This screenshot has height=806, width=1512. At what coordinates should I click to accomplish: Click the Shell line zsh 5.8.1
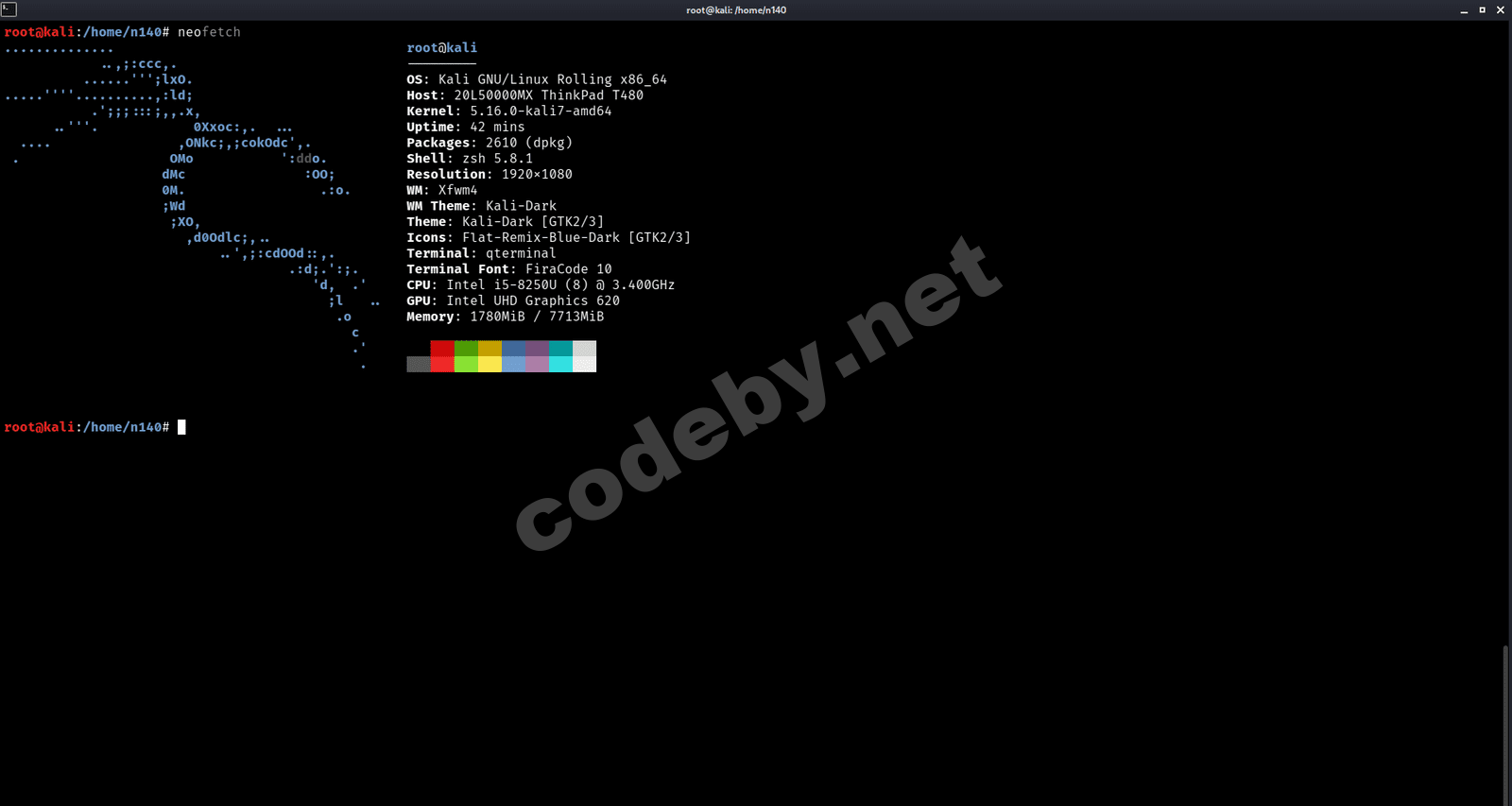(x=470, y=159)
